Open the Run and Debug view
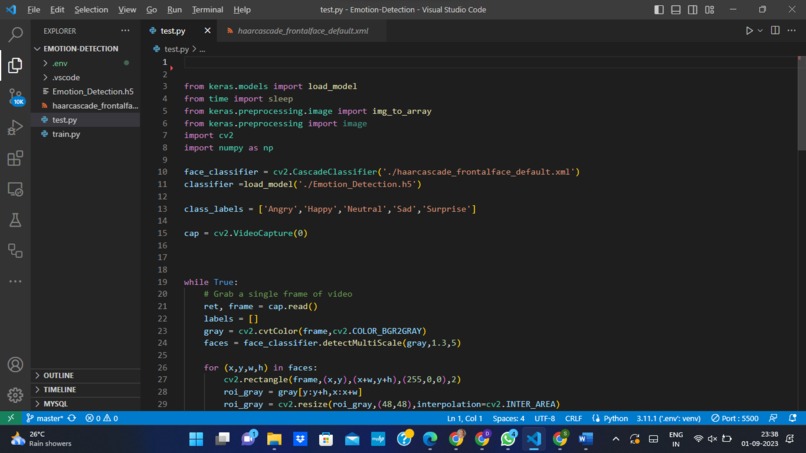Viewport: 806px width, 453px height. tap(15, 127)
